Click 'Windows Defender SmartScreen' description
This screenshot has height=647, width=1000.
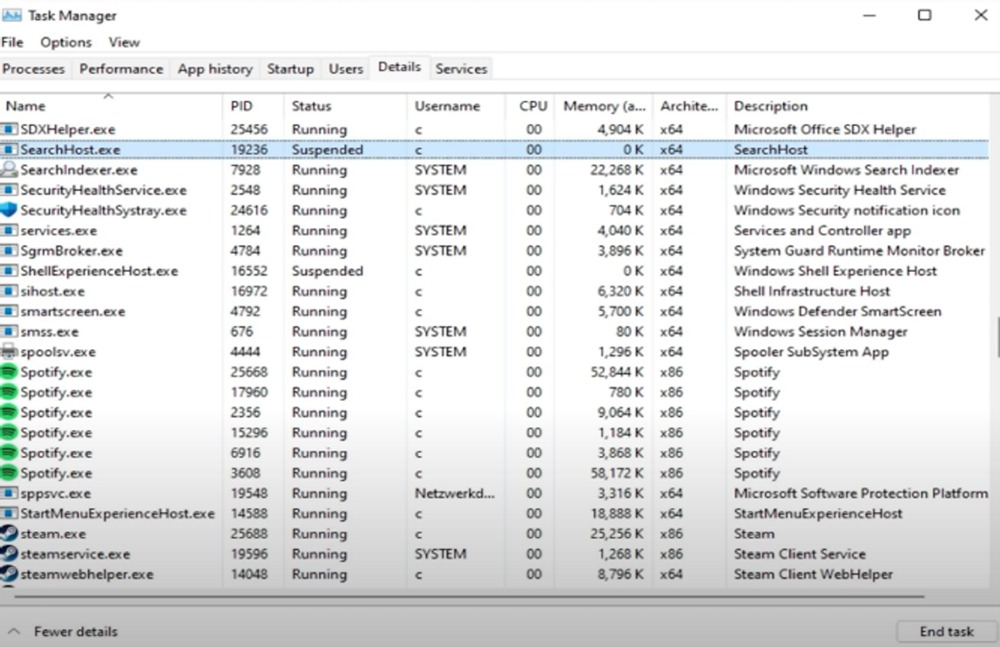[x=837, y=311]
